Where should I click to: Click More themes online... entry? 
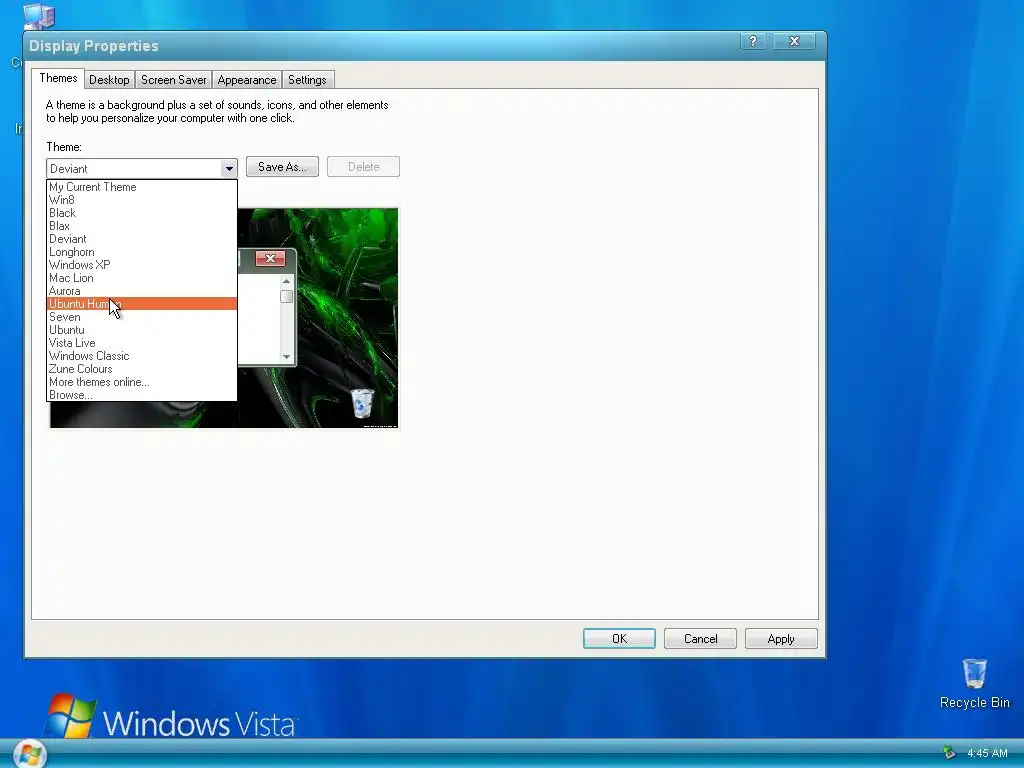point(142,382)
